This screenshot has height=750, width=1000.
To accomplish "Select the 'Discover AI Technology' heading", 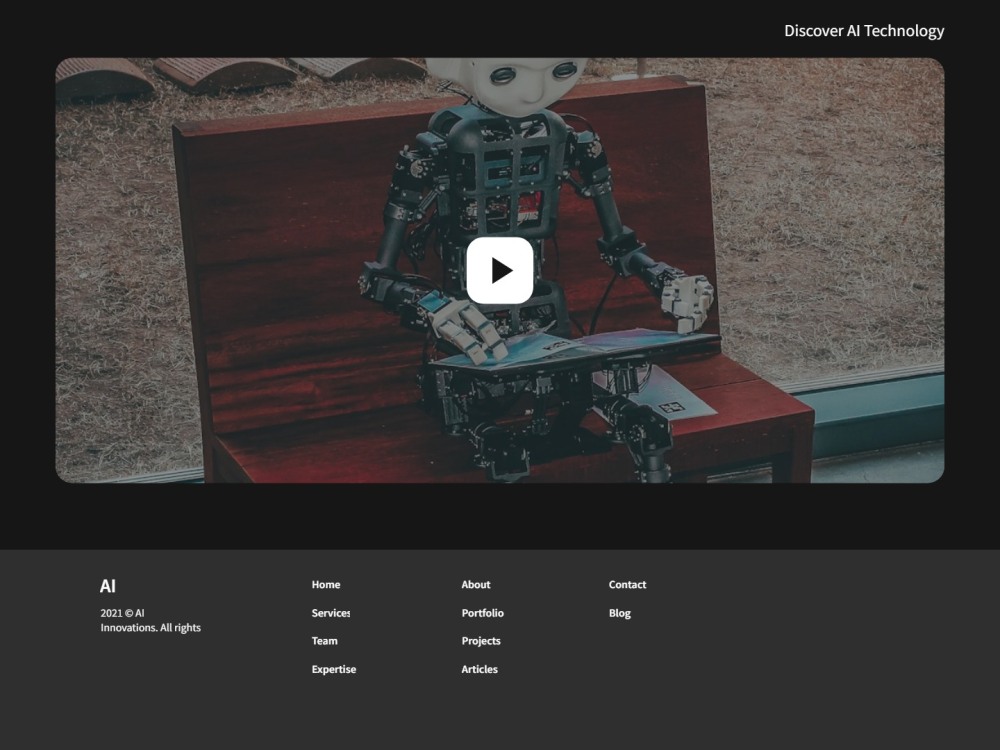I will point(864,31).
